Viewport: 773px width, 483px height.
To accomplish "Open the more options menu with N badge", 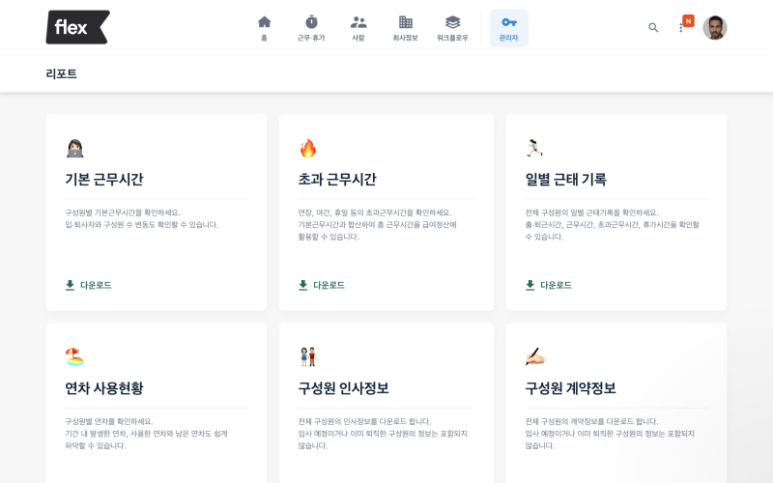I will tap(683, 26).
